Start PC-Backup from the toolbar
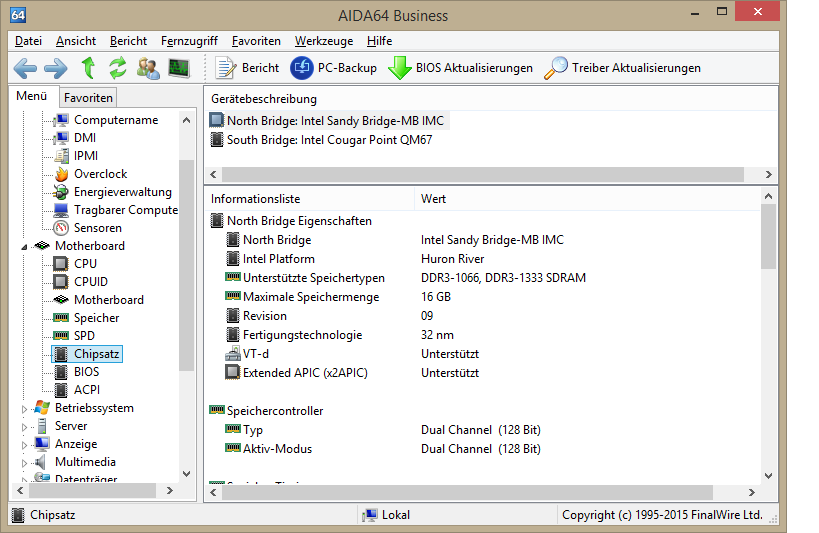The image size is (819, 533). pos(334,68)
